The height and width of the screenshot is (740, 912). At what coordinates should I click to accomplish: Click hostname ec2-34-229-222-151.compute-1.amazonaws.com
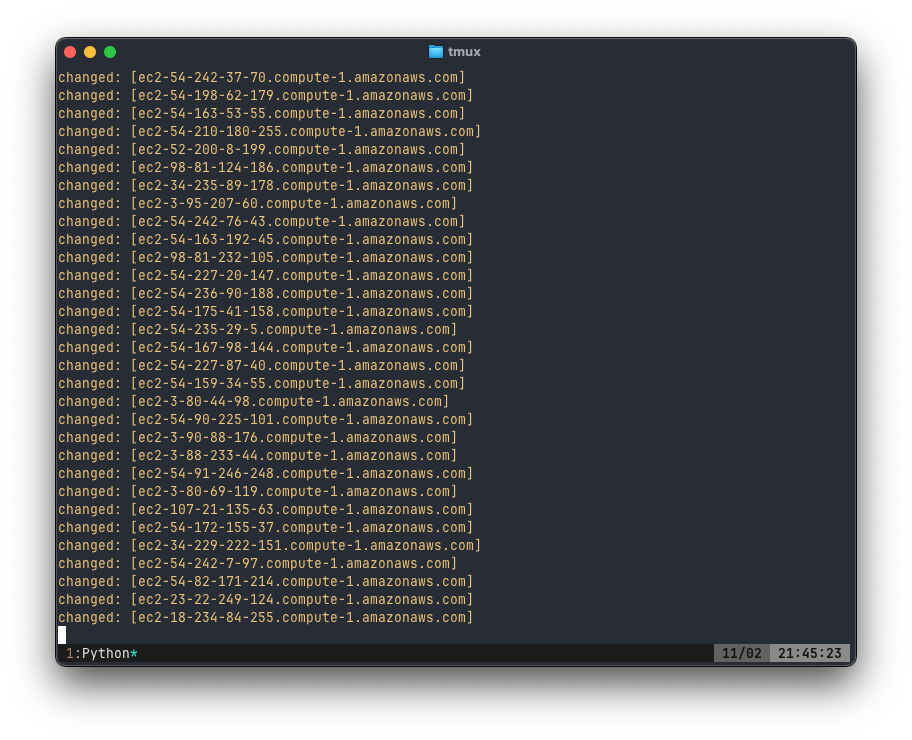[x=305, y=546]
